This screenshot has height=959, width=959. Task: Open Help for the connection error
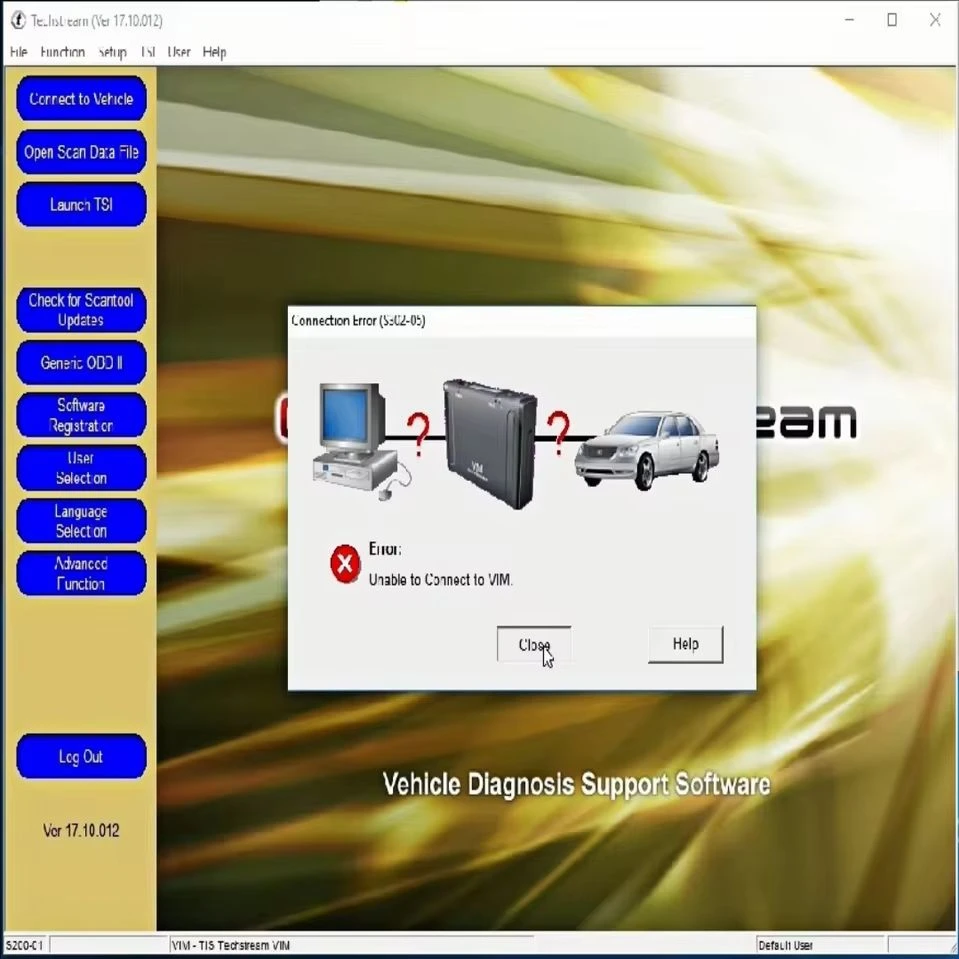(685, 644)
